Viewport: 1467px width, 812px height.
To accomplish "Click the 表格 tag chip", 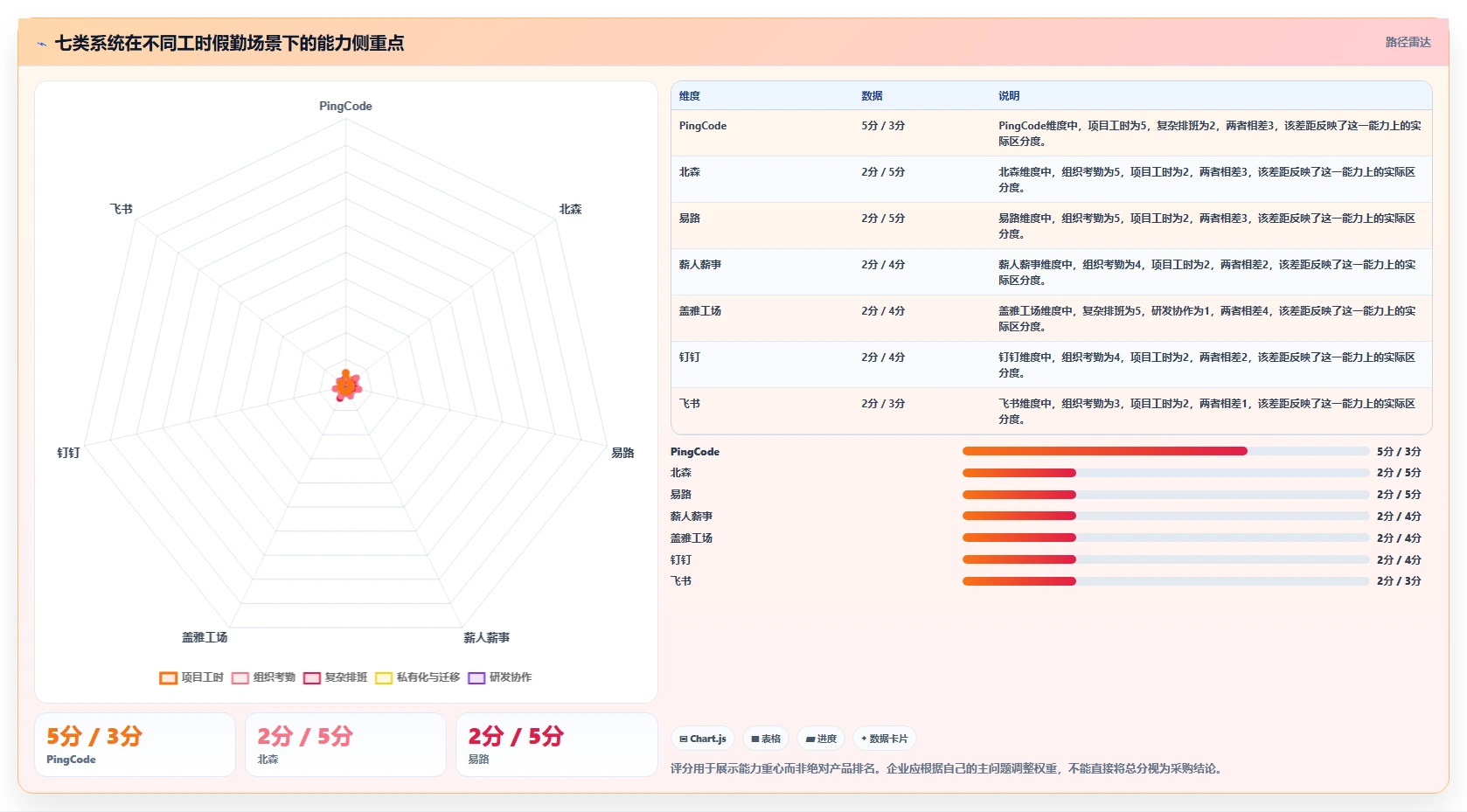I will [x=766, y=739].
